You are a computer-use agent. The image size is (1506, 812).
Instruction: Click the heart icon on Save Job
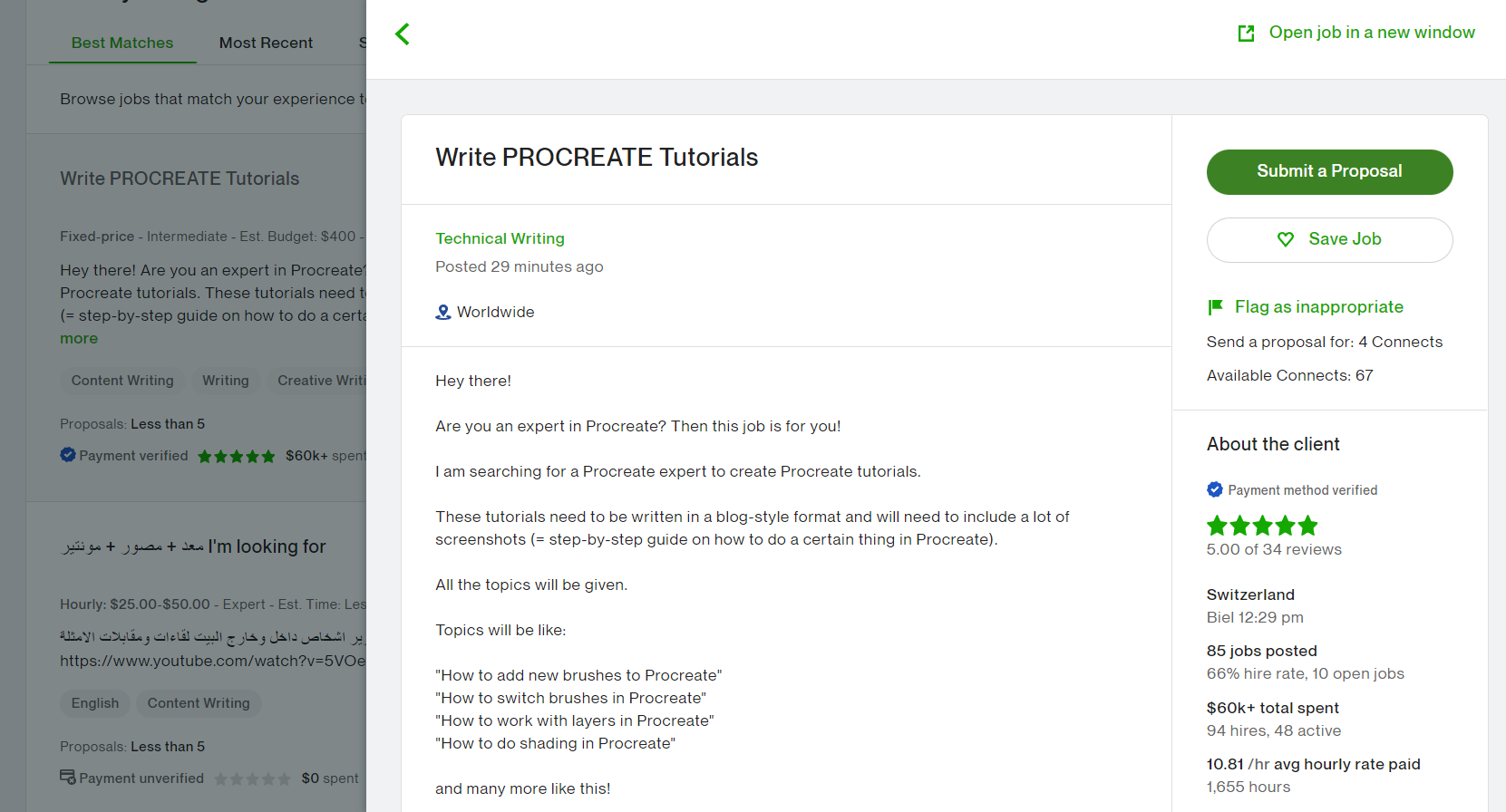[x=1286, y=239]
